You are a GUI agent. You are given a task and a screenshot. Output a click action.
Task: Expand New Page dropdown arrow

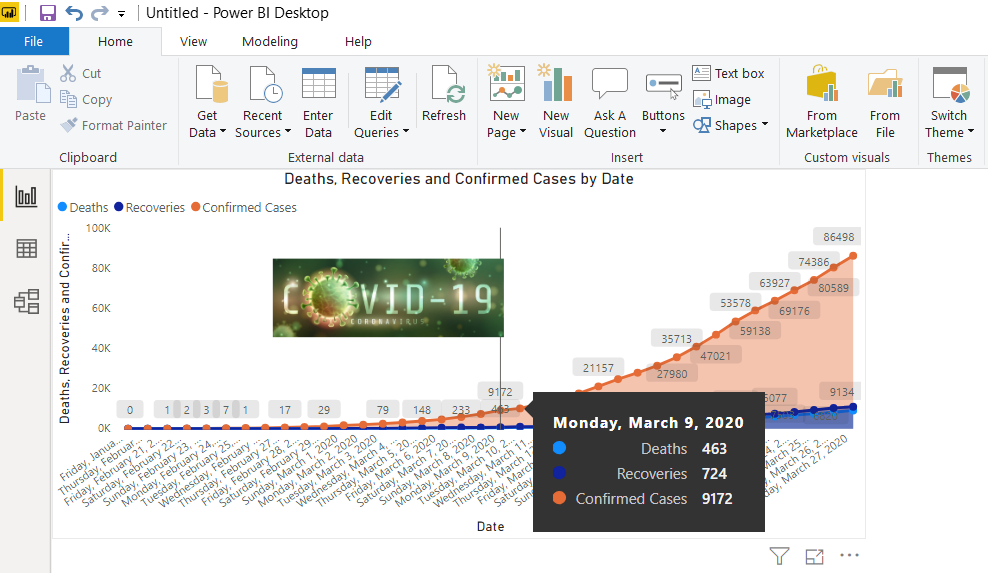[x=522, y=132]
